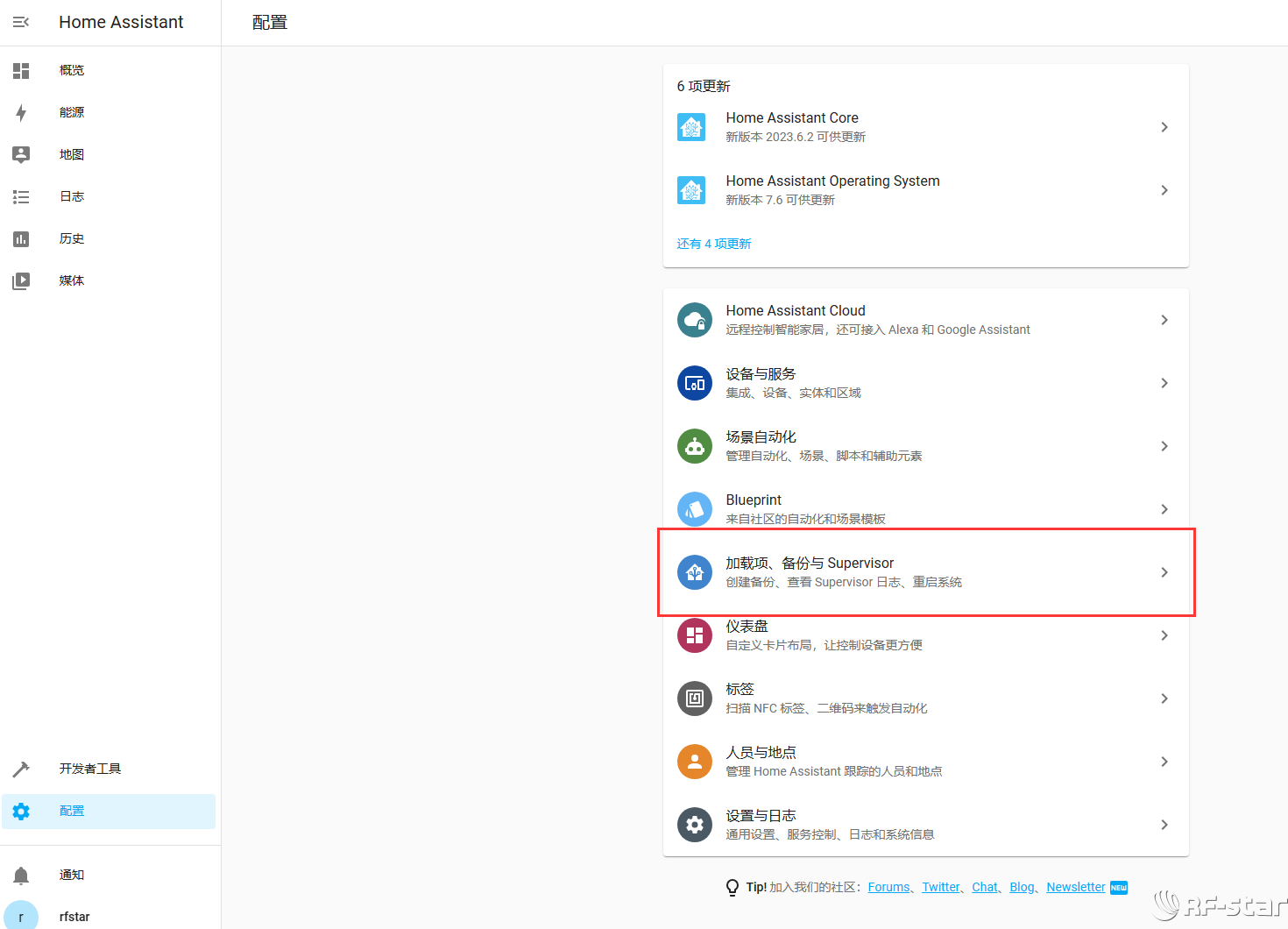The image size is (1288, 929).
Task: Open the 标签 row chevron
Action: (x=1164, y=699)
